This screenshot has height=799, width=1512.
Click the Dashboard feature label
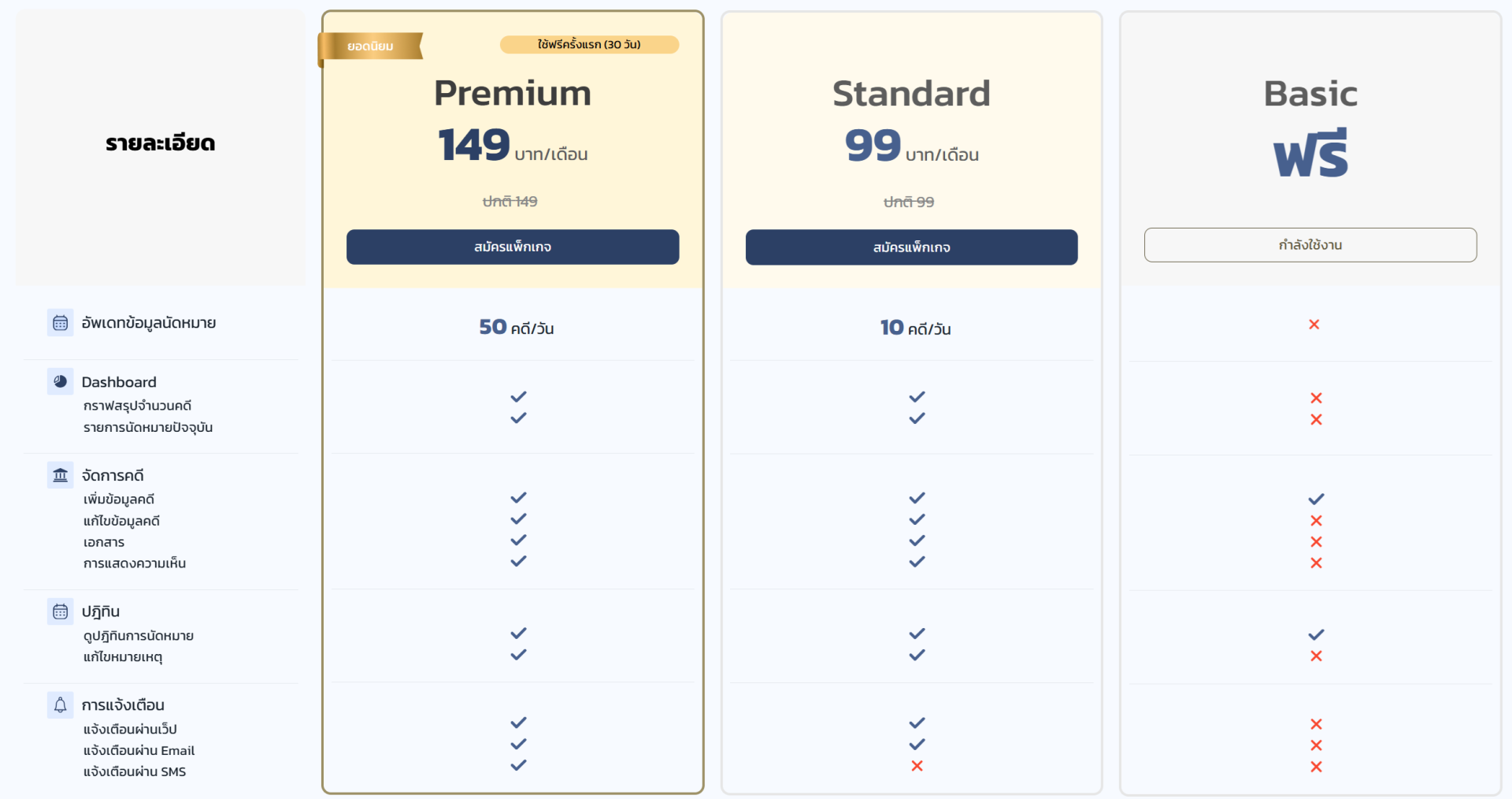click(119, 382)
